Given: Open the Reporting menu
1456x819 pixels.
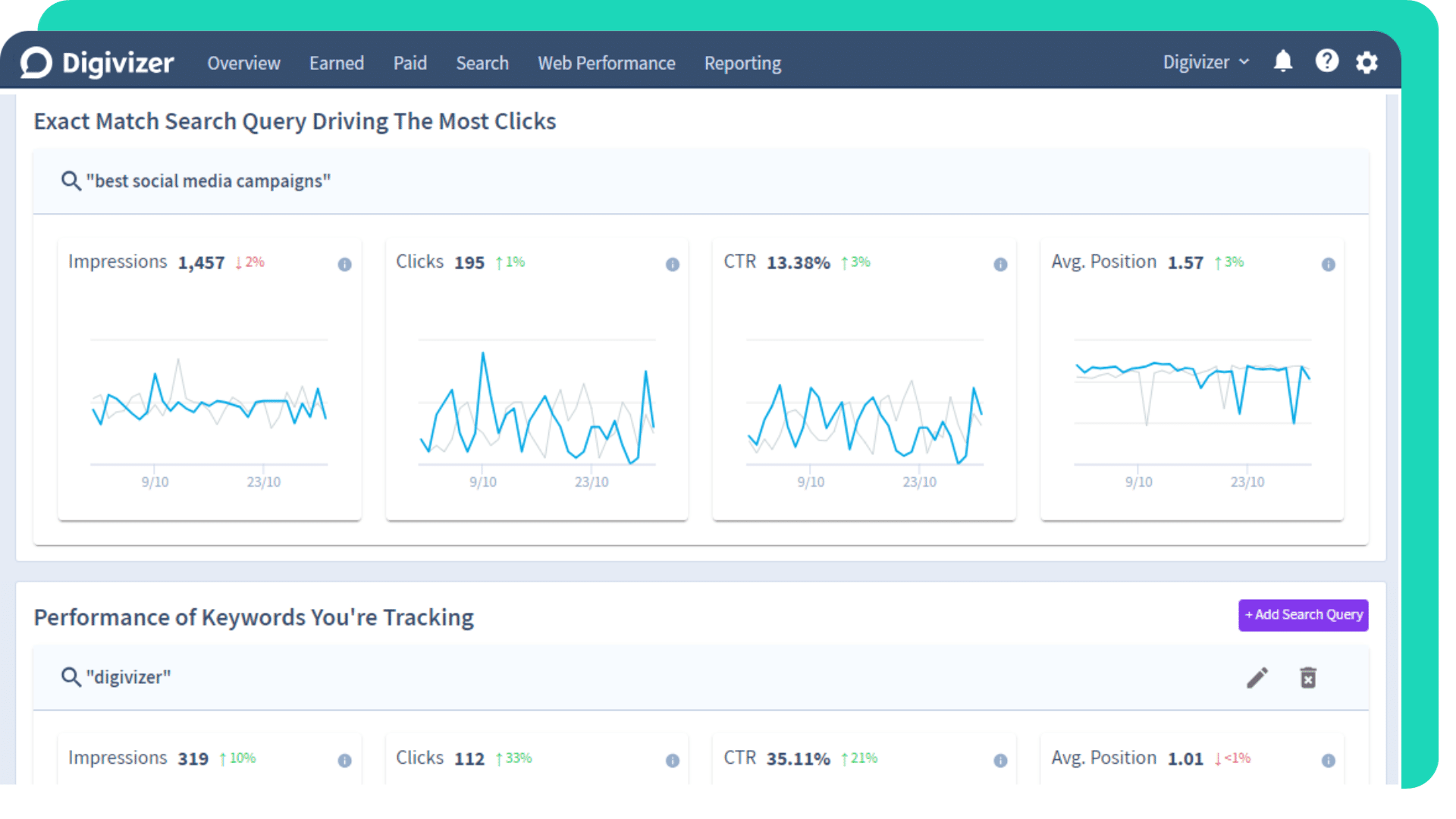Looking at the screenshot, I should pos(742,63).
